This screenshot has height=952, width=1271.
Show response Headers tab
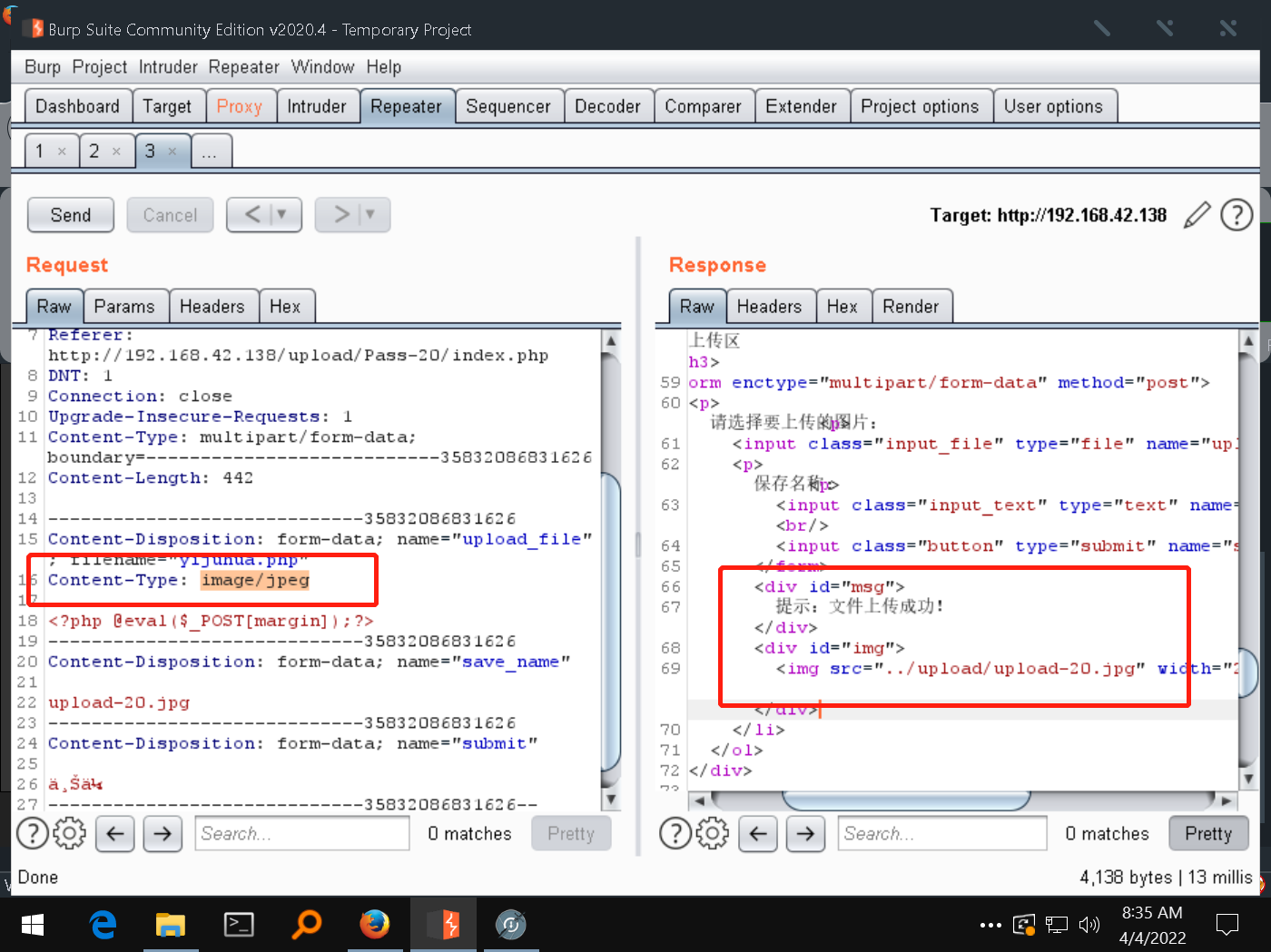tap(770, 307)
